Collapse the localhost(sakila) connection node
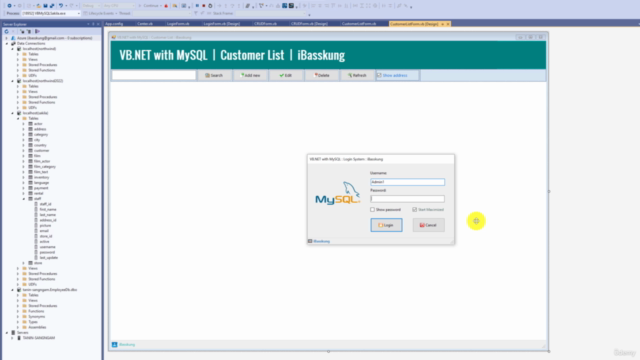Viewport: 640px width, 360px height. (12, 113)
